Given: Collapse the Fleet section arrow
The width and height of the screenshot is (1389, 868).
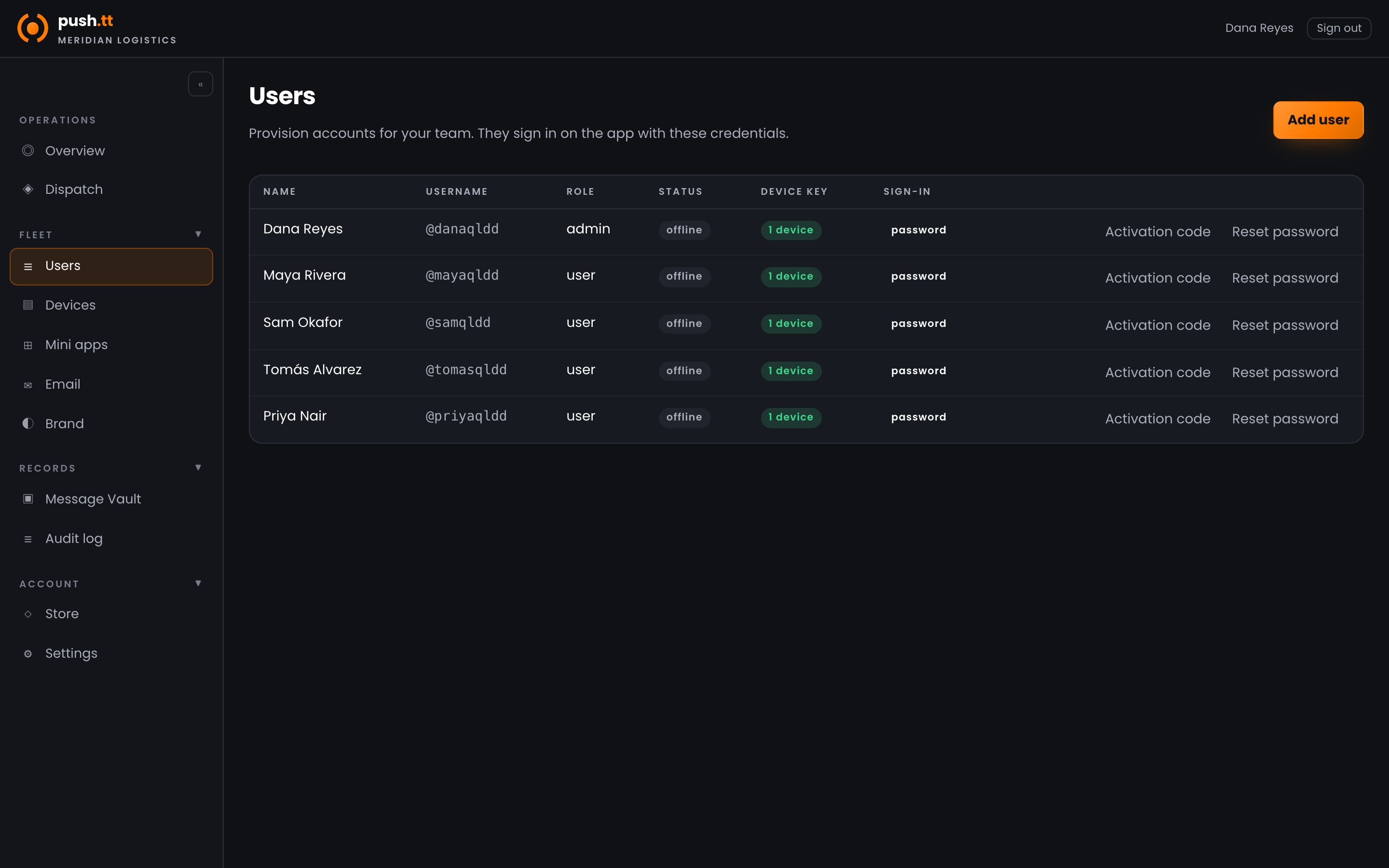Looking at the screenshot, I should pos(198,234).
